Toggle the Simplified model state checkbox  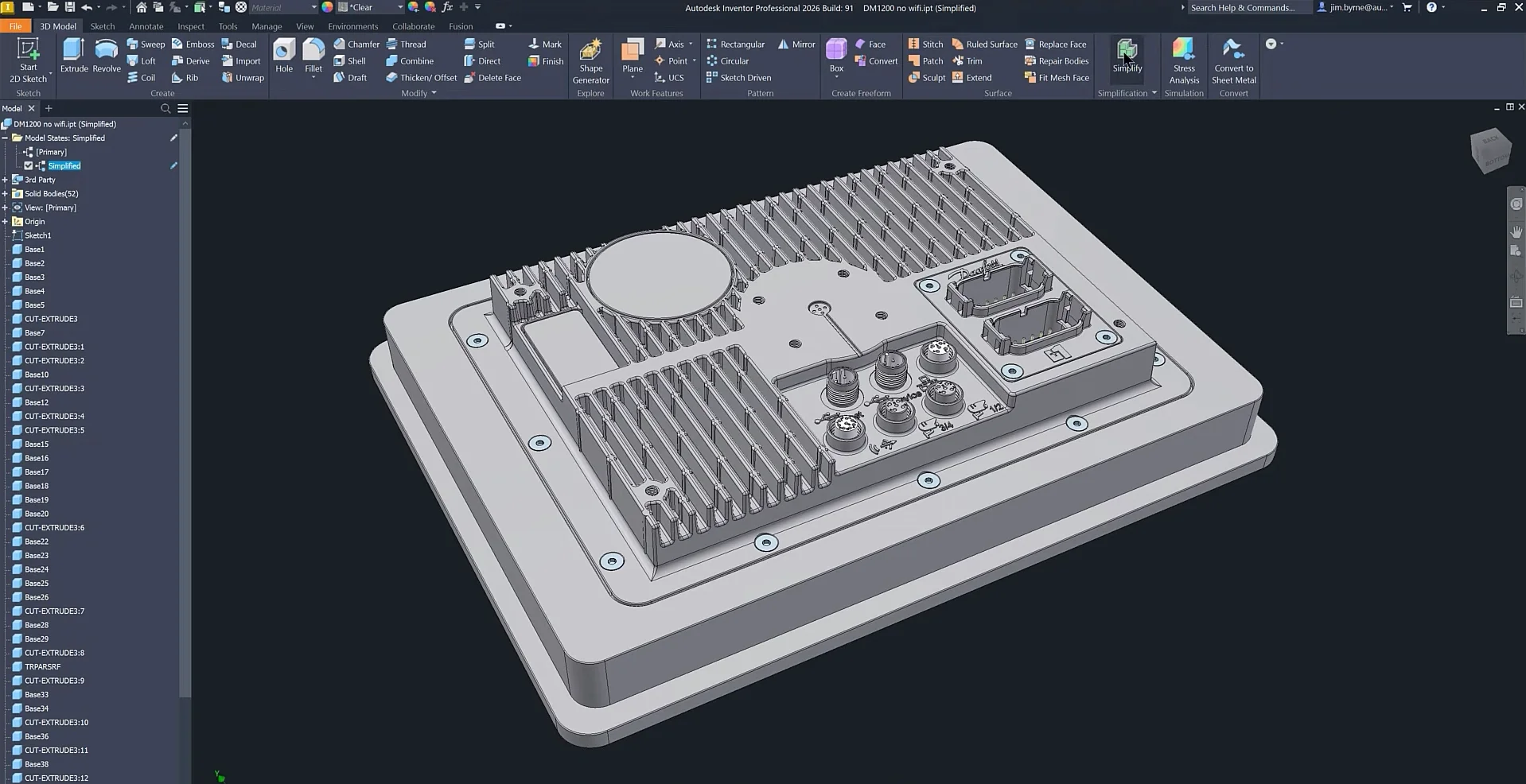(x=29, y=165)
